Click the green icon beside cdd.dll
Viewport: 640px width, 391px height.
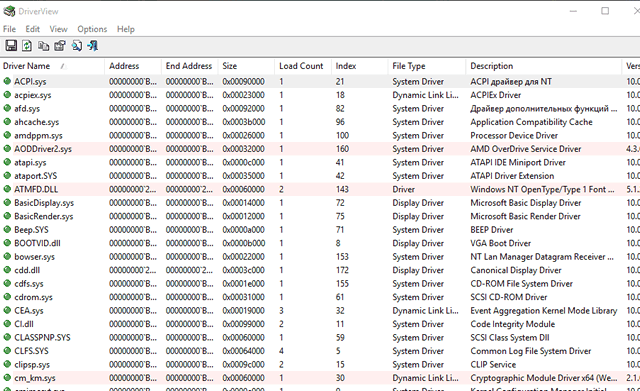(x=7, y=270)
